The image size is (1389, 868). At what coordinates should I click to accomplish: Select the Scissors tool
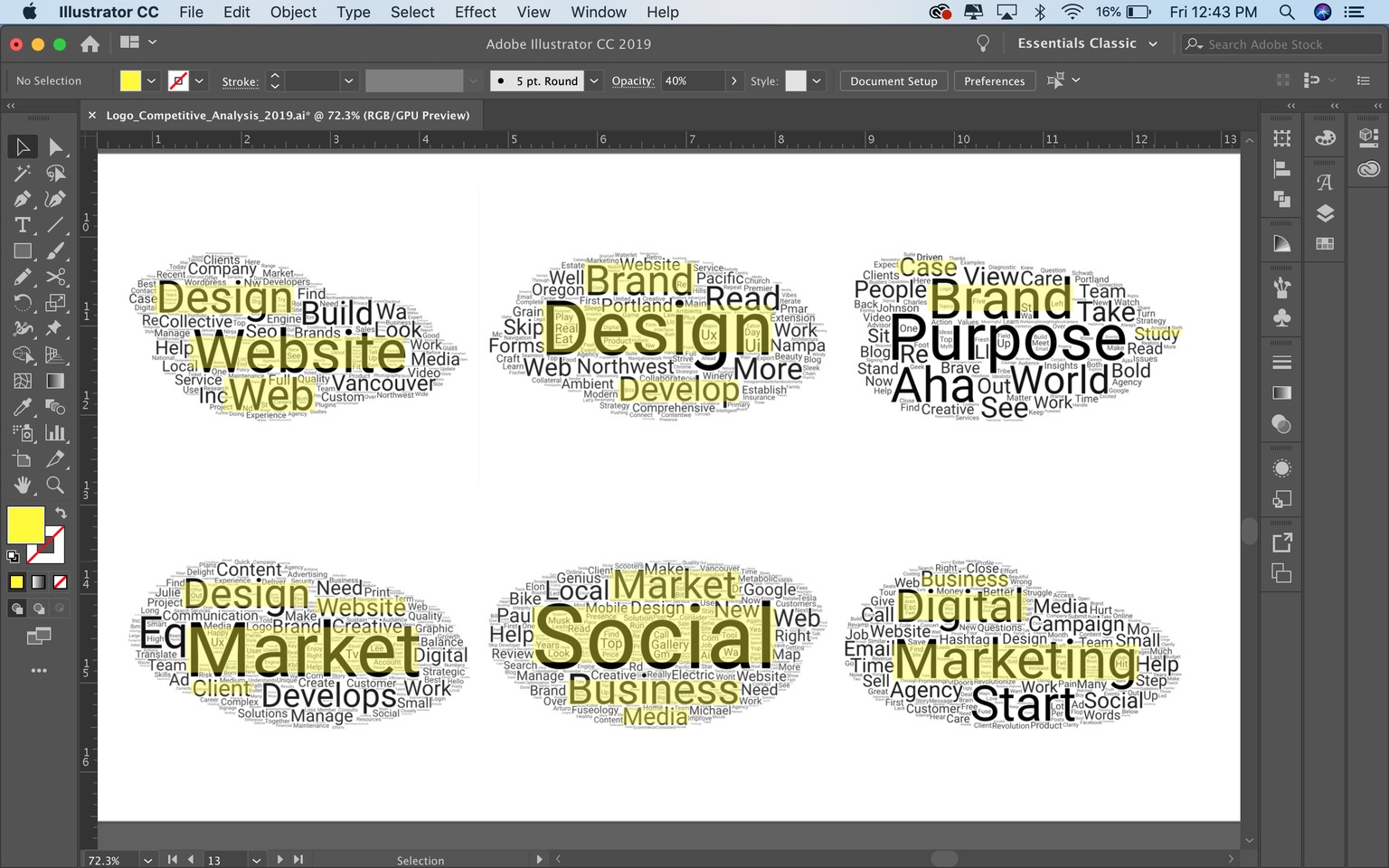click(x=55, y=277)
